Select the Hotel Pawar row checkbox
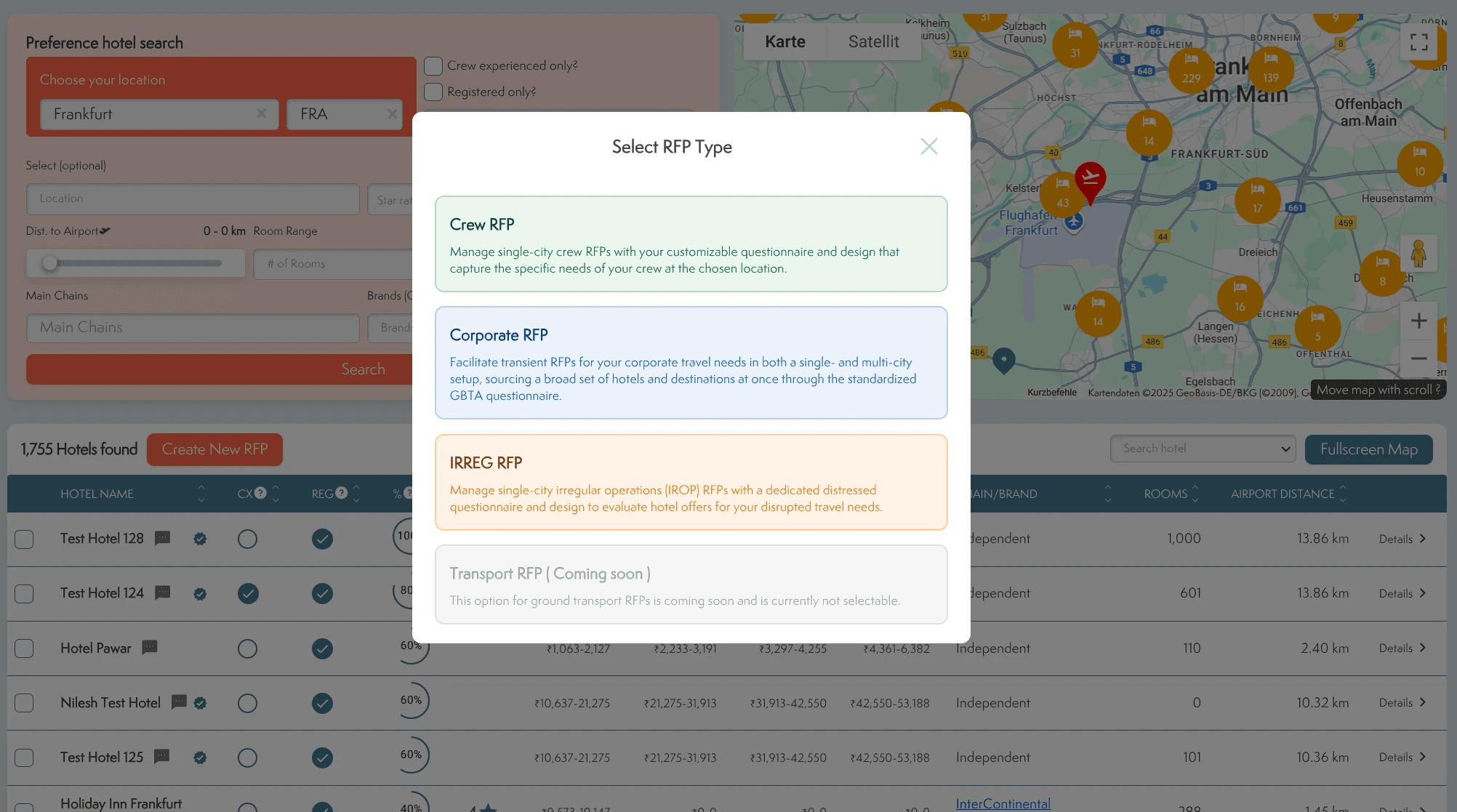 click(24, 648)
